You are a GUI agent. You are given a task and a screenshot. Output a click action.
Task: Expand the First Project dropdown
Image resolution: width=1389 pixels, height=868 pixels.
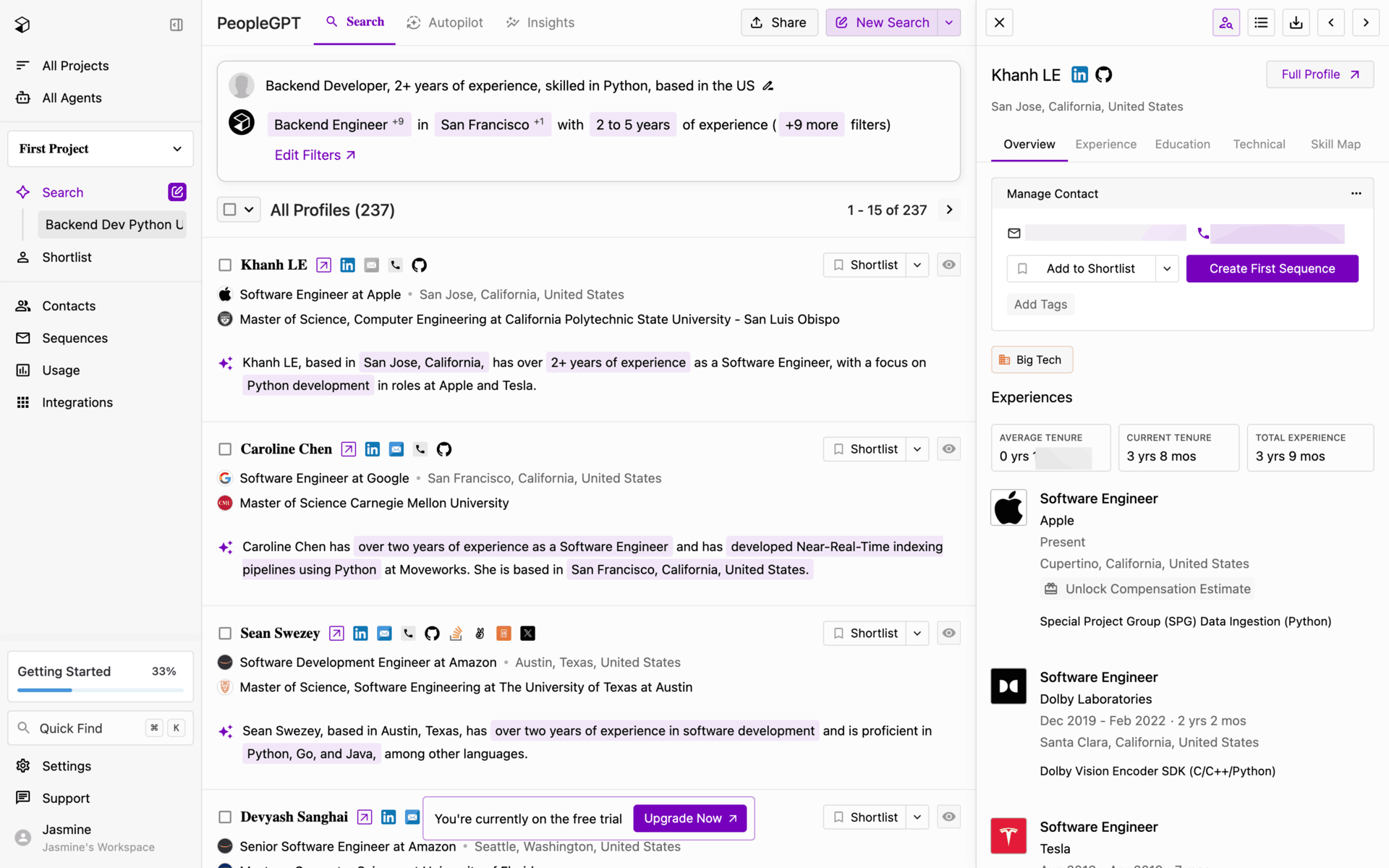point(101,149)
